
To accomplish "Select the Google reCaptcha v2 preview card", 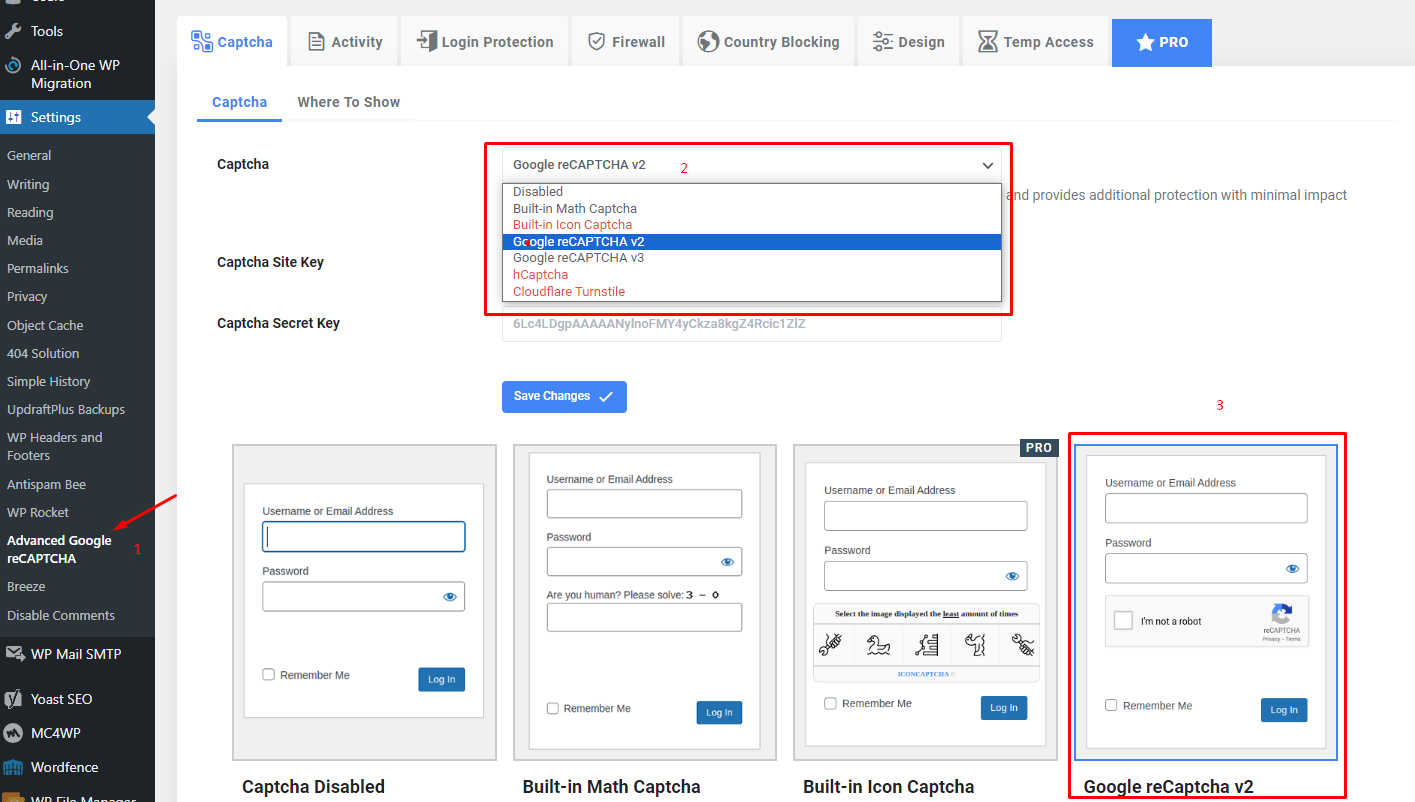I will 1206,602.
